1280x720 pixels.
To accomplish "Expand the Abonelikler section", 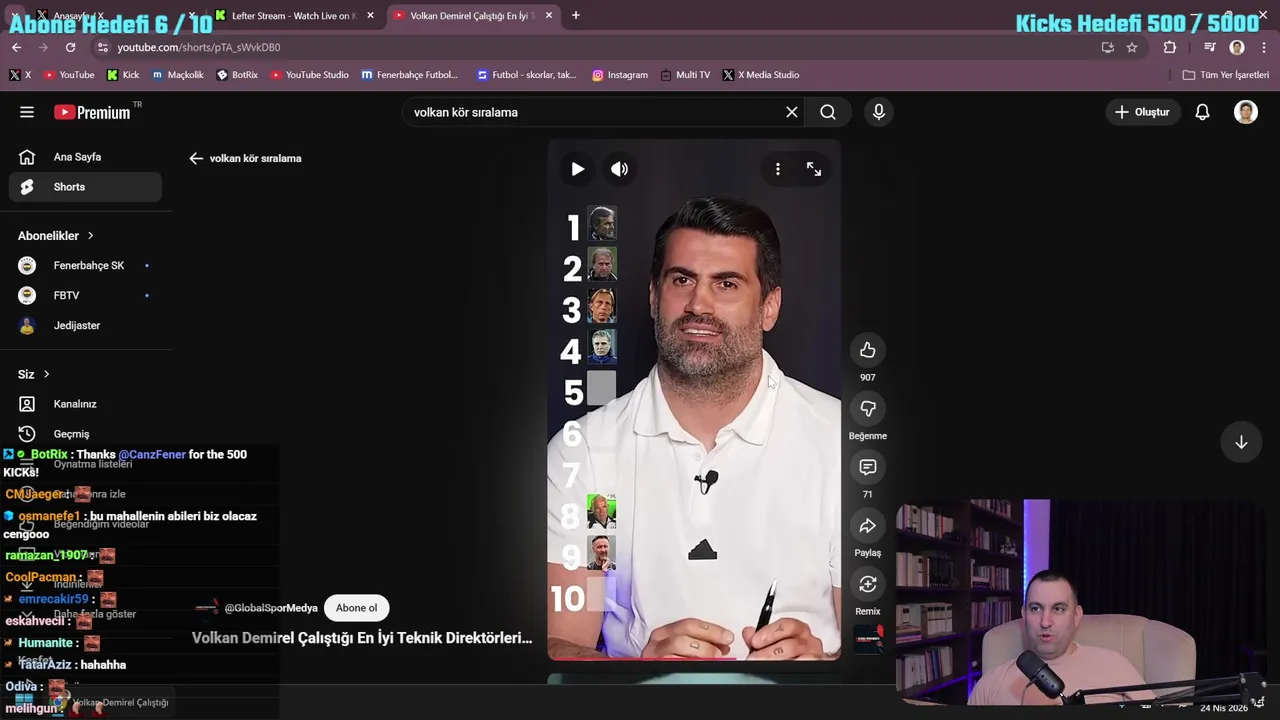I will (x=56, y=236).
